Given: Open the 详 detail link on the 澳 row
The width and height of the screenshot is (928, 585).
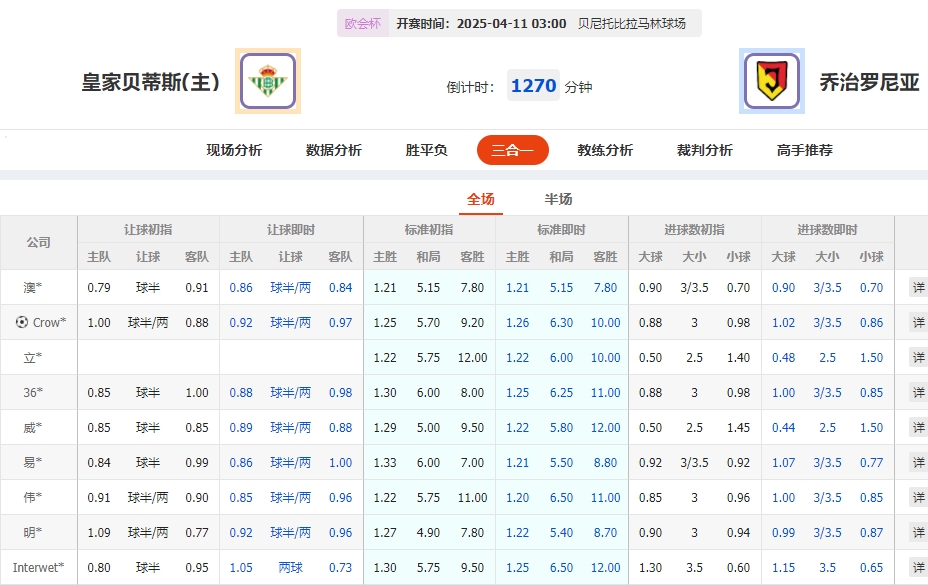Looking at the screenshot, I should [x=921, y=288].
